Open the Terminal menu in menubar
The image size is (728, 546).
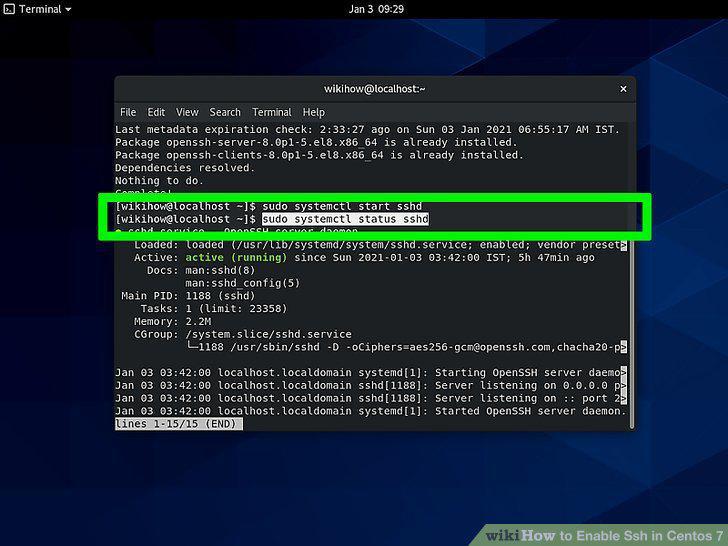click(x=272, y=112)
